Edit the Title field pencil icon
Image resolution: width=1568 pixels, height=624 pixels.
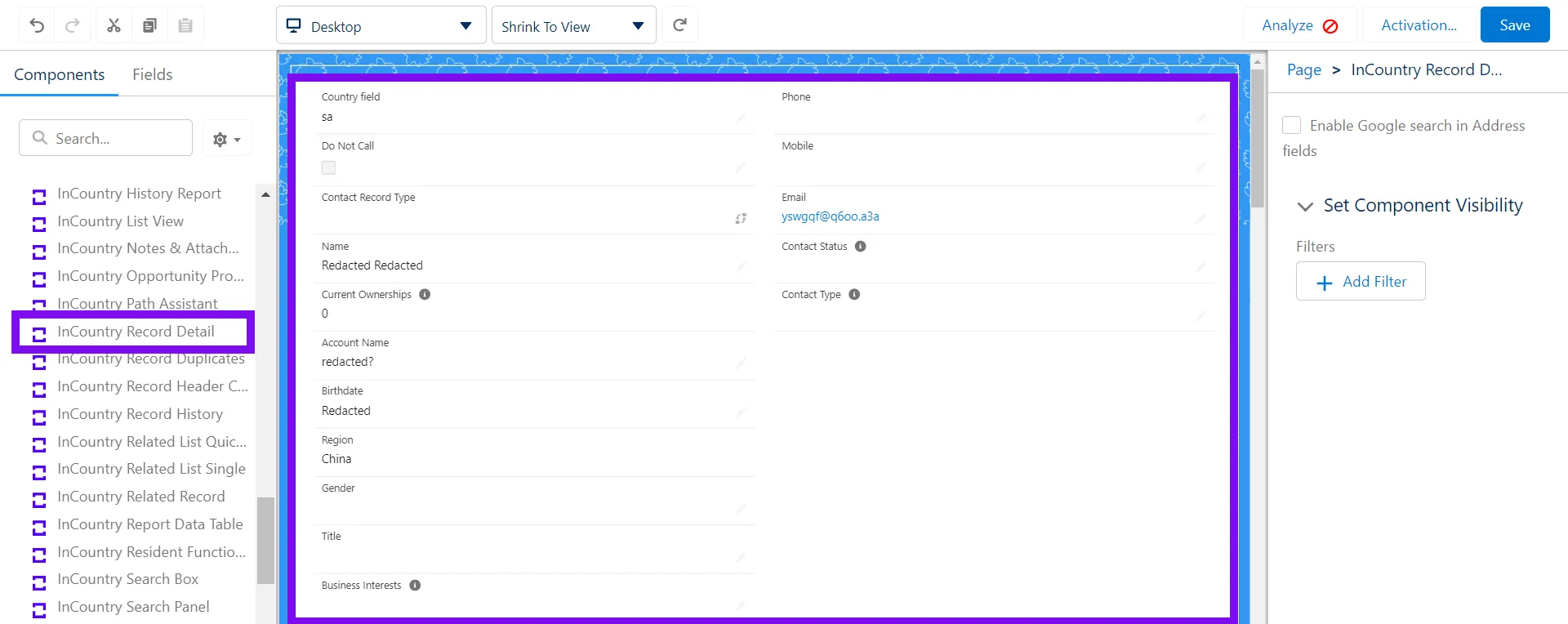coord(741,558)
